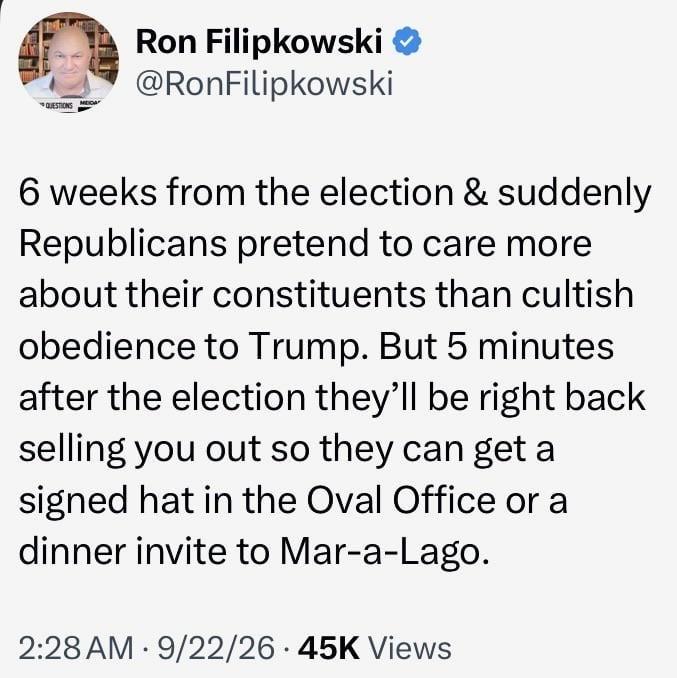Screen dimensions: 677x678
Task: Click the "cultish" word in the tweet
Action: tap(578, 294)
